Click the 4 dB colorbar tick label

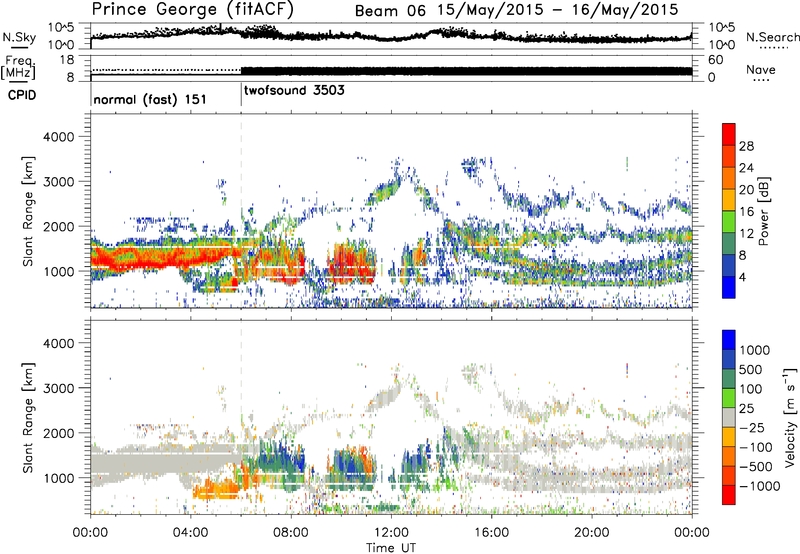(743, 277)
